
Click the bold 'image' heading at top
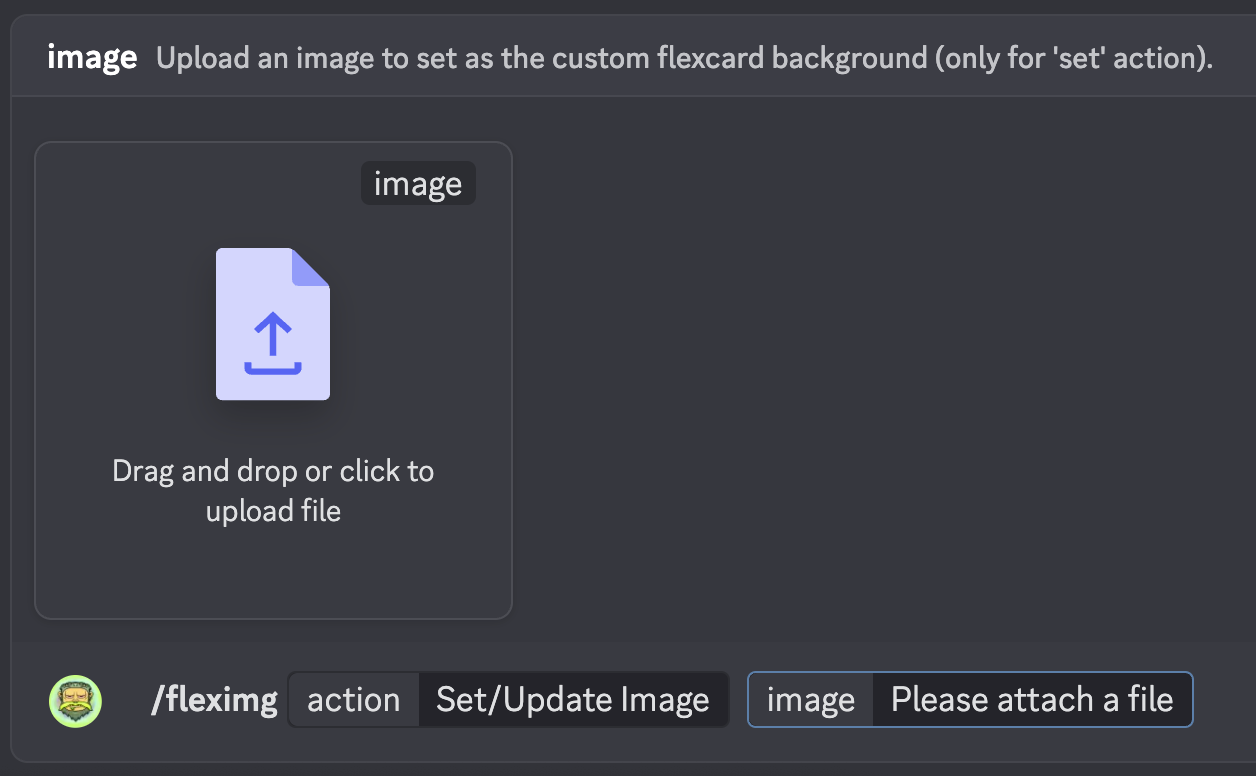click(92, 58)
